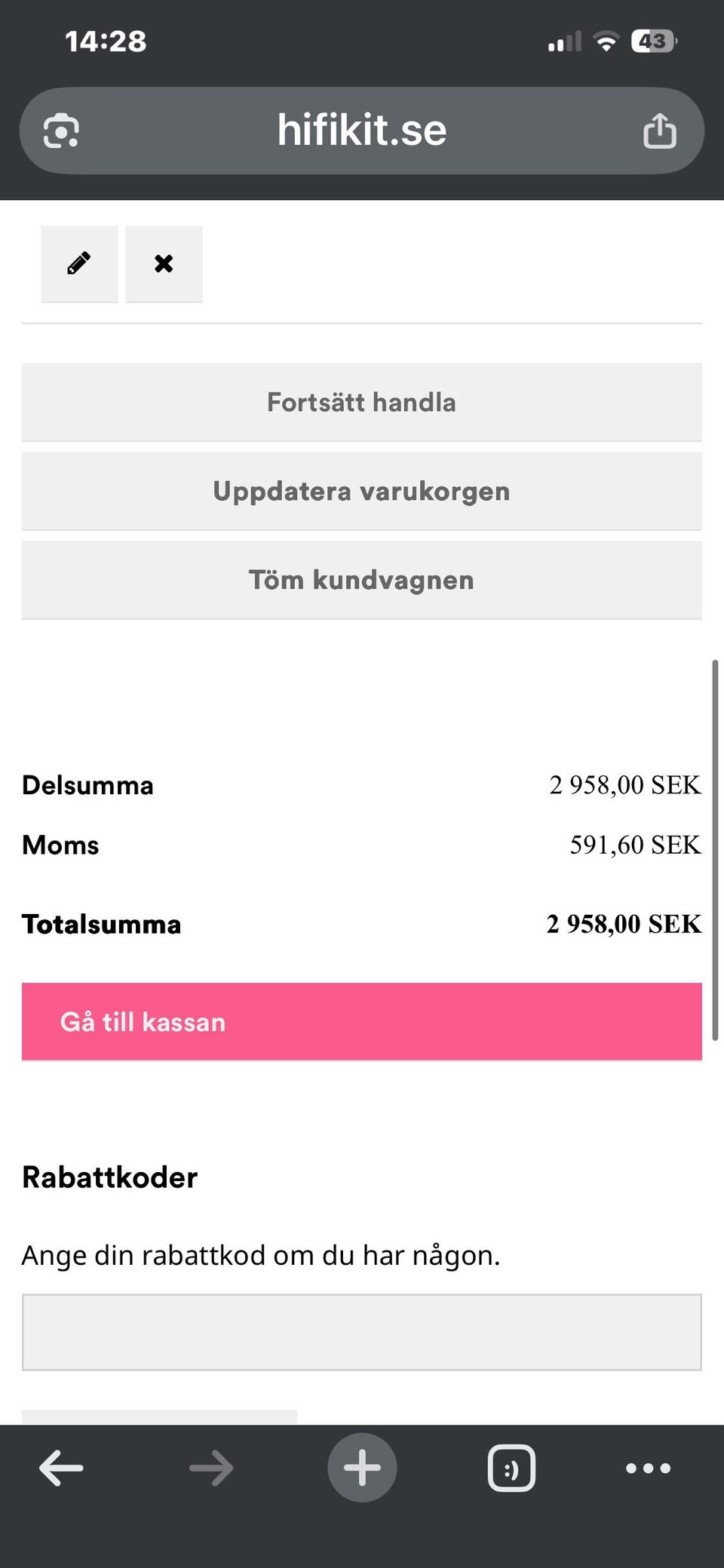
Task: Tap the Rabattkoder heading
Action: tap(110, 1177)
